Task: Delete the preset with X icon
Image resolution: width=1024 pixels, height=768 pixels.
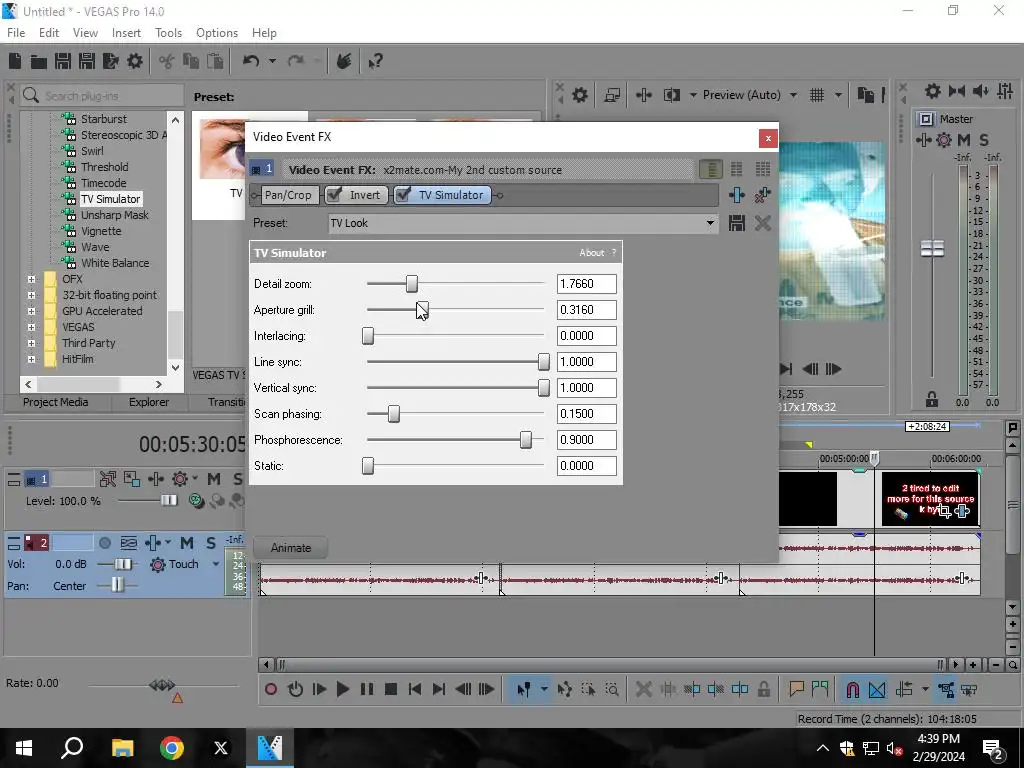Action: pos(762,223)
